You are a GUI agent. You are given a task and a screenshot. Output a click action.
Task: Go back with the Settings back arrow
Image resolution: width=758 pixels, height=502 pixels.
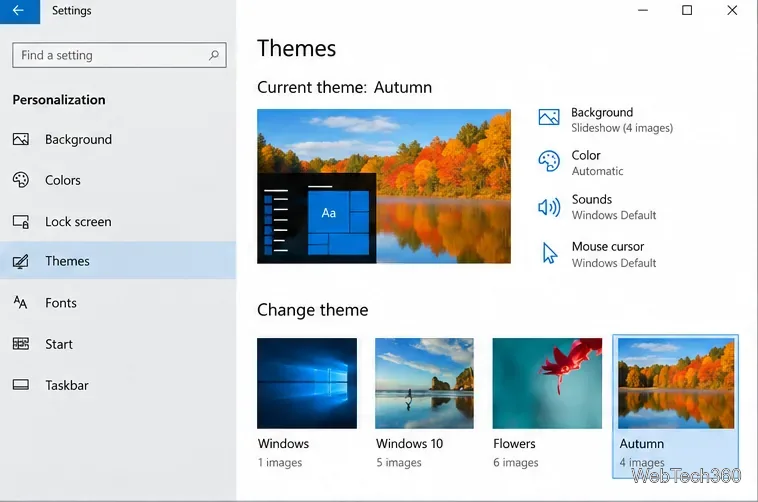click(19, 11)
